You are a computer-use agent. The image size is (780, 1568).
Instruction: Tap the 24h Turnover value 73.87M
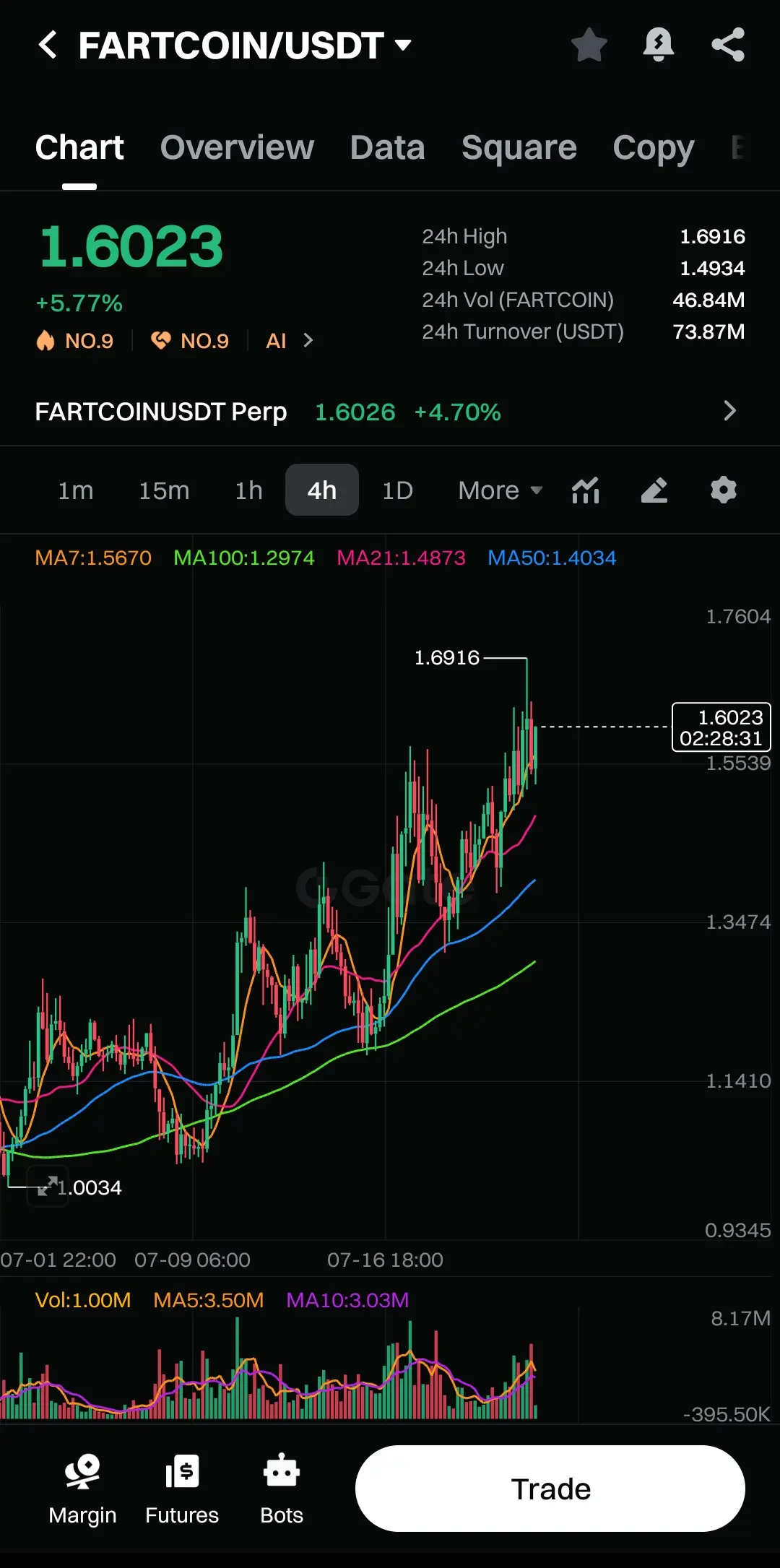[x=708, y=332]
